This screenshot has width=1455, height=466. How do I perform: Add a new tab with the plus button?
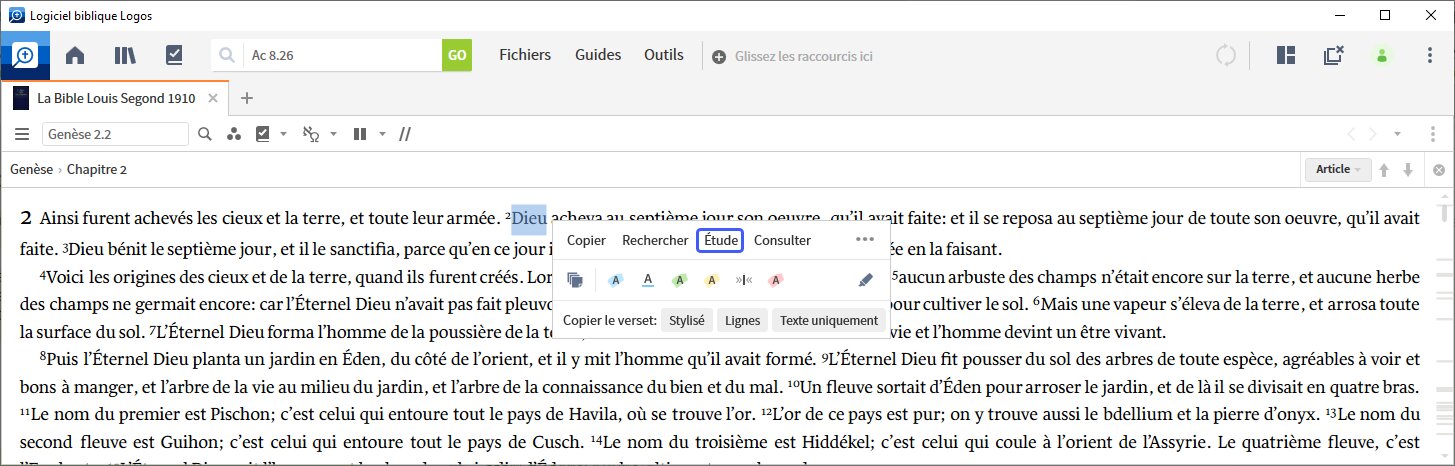(x=247, y=98)
